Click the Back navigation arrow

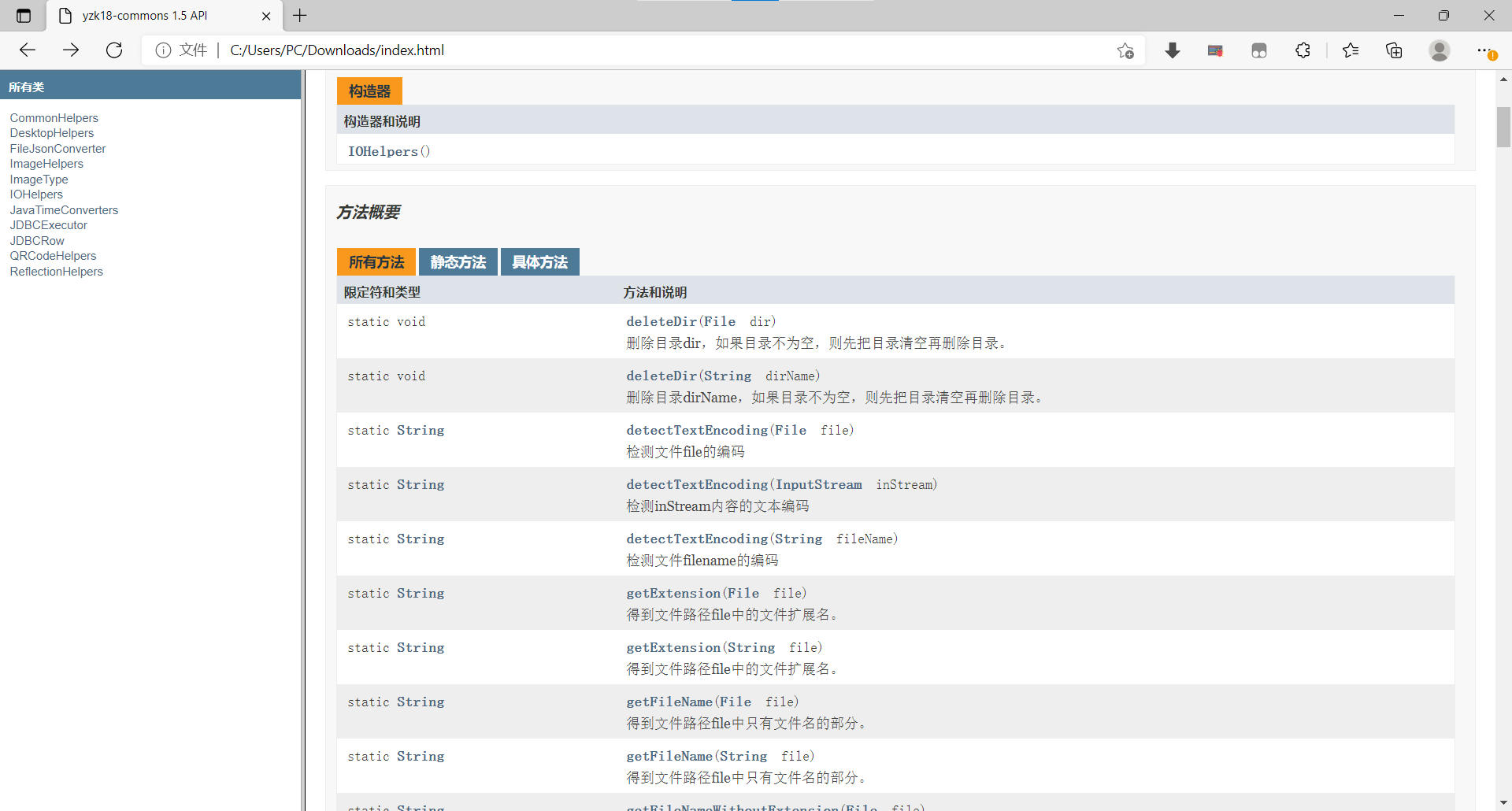pyautogui.click(x=28, y=50)
